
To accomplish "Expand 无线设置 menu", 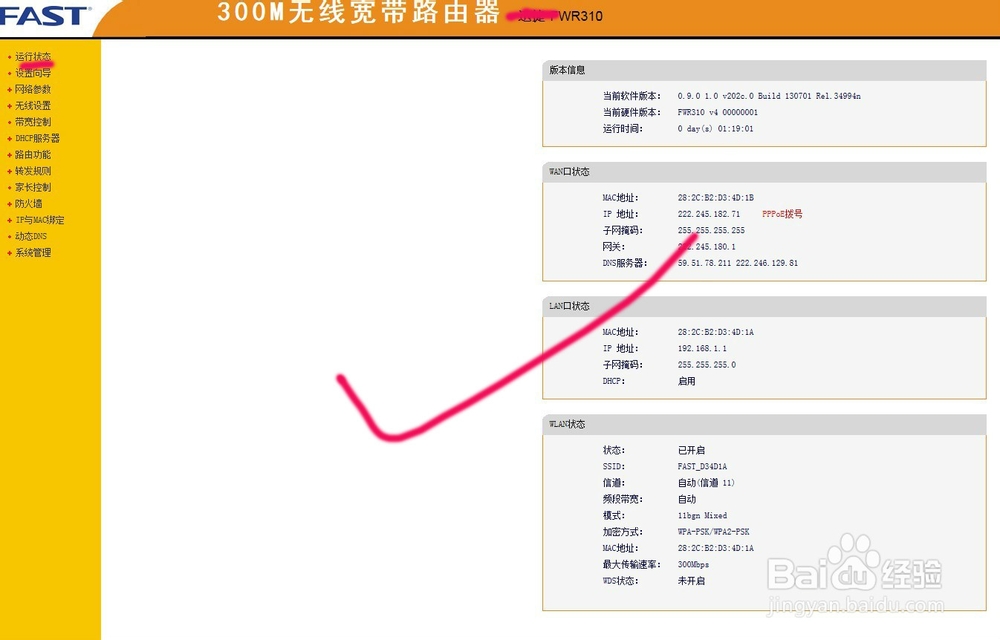I will pyautogui.click(x=33, y=106).
